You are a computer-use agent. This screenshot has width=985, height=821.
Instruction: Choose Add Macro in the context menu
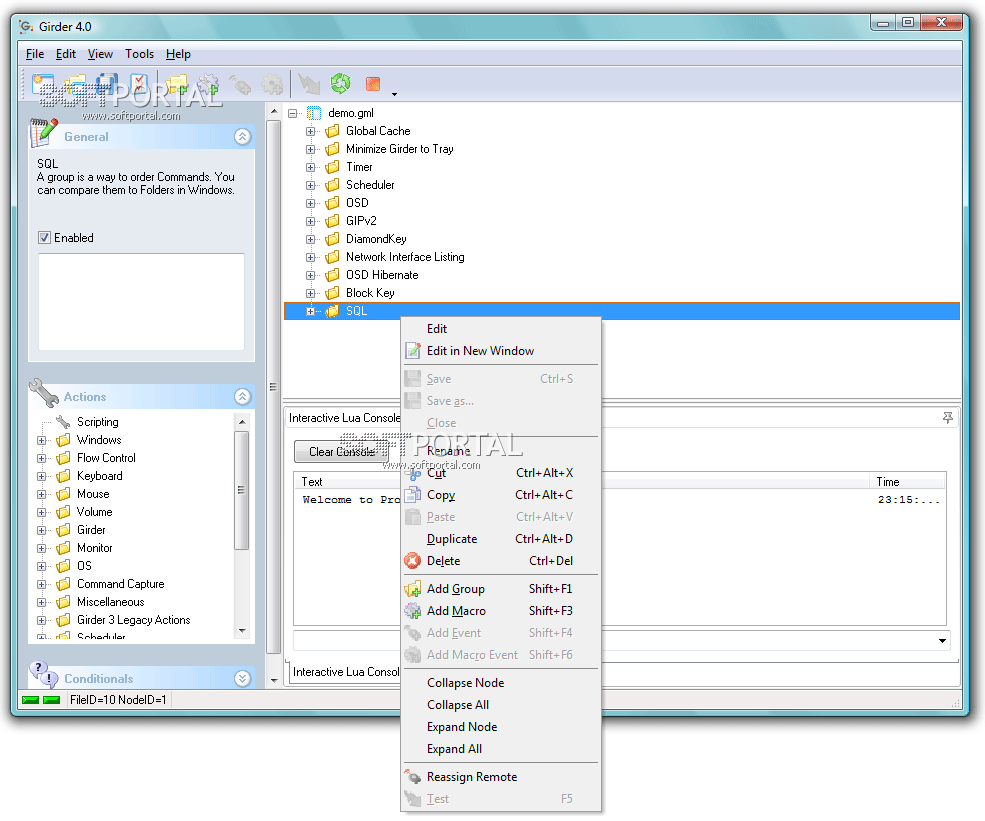[500, 611]
